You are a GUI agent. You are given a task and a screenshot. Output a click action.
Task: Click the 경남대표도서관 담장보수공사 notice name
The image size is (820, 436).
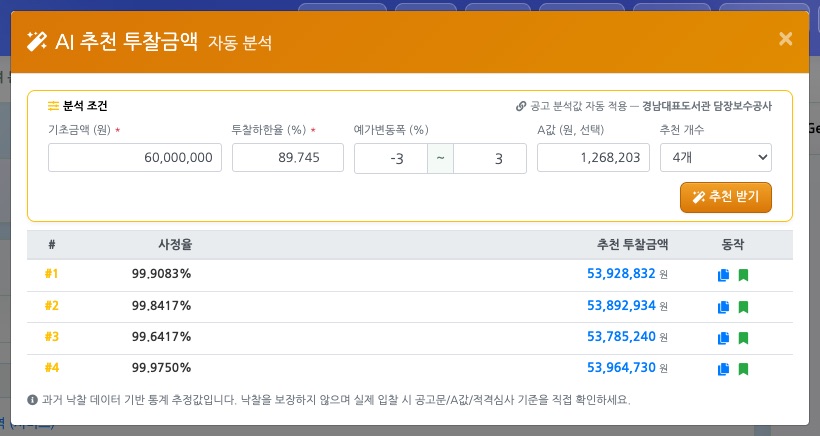coord(707,106)
